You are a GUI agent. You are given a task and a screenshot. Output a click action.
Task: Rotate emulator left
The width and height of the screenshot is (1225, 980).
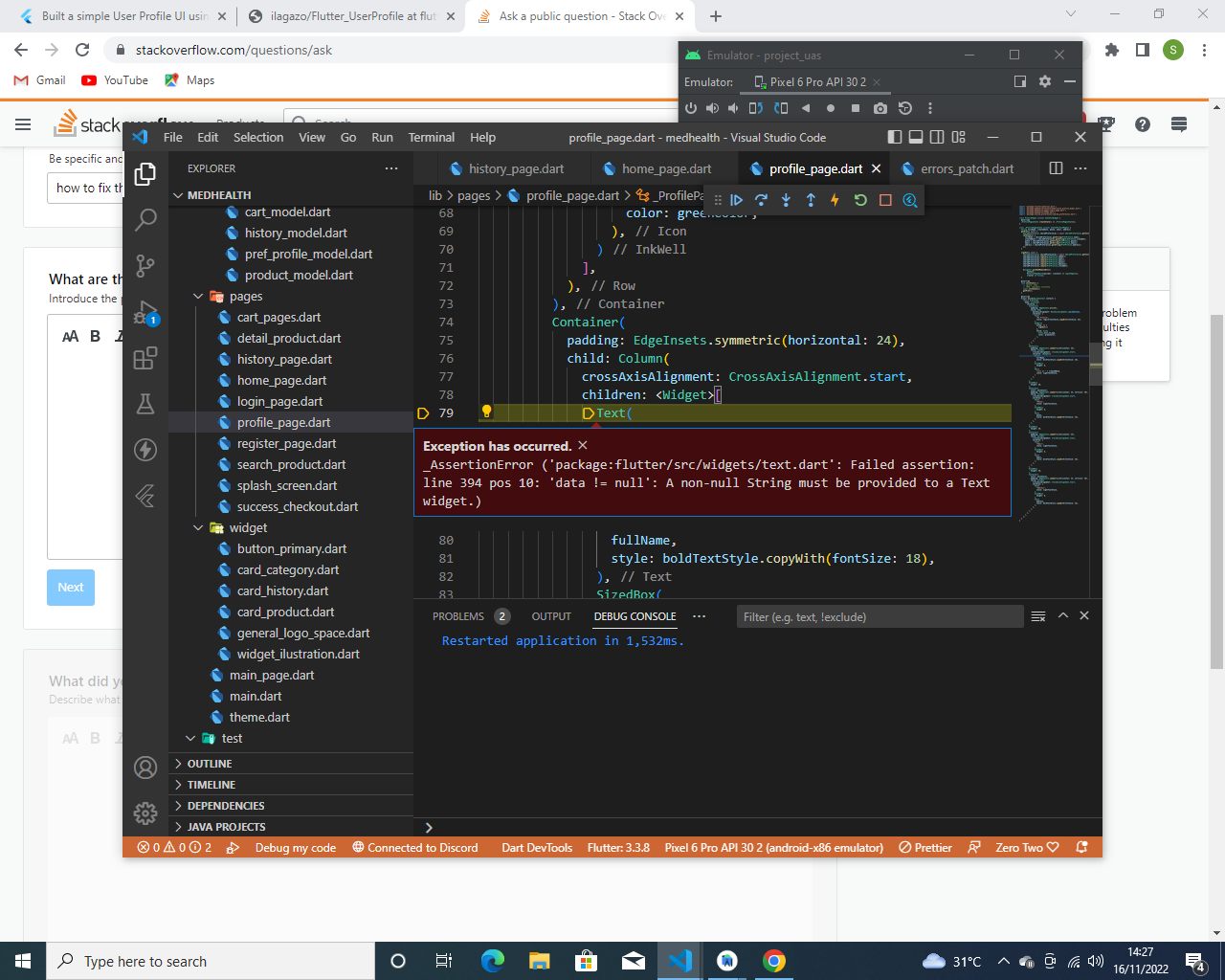coord(756,108)
